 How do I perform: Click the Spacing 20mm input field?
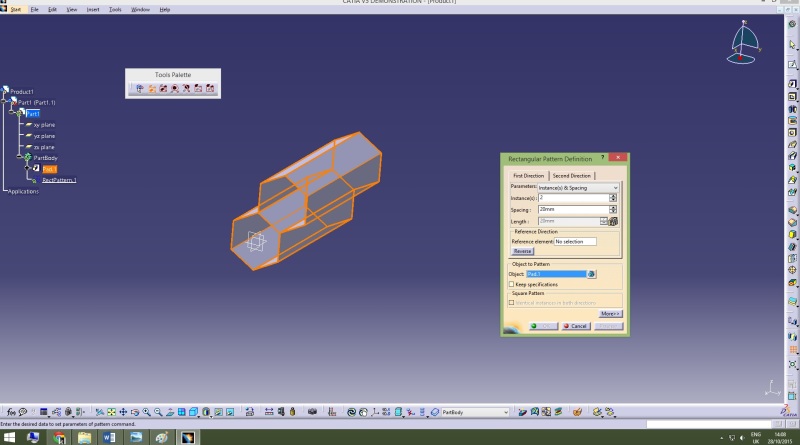[573, 209]
